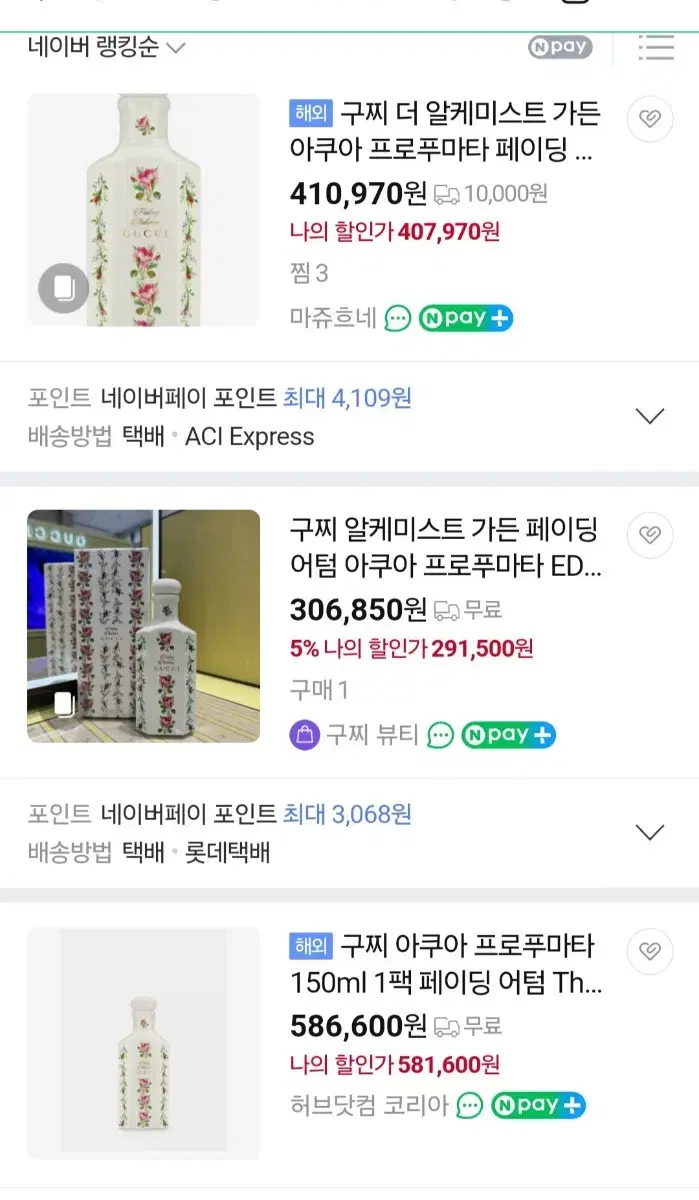Image resolution: width=699 pixels, height=1200 pixels.
Task: Open 구찌 아쿠아 프로푸마타 150ml product title
Action: click(x=445, y=965)
